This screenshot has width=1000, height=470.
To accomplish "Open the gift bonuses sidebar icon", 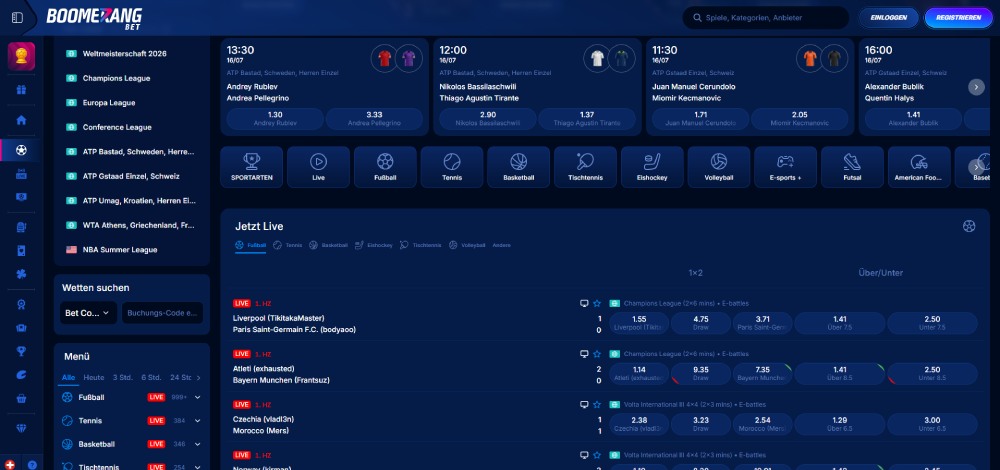I will click(x=21, y=89).
